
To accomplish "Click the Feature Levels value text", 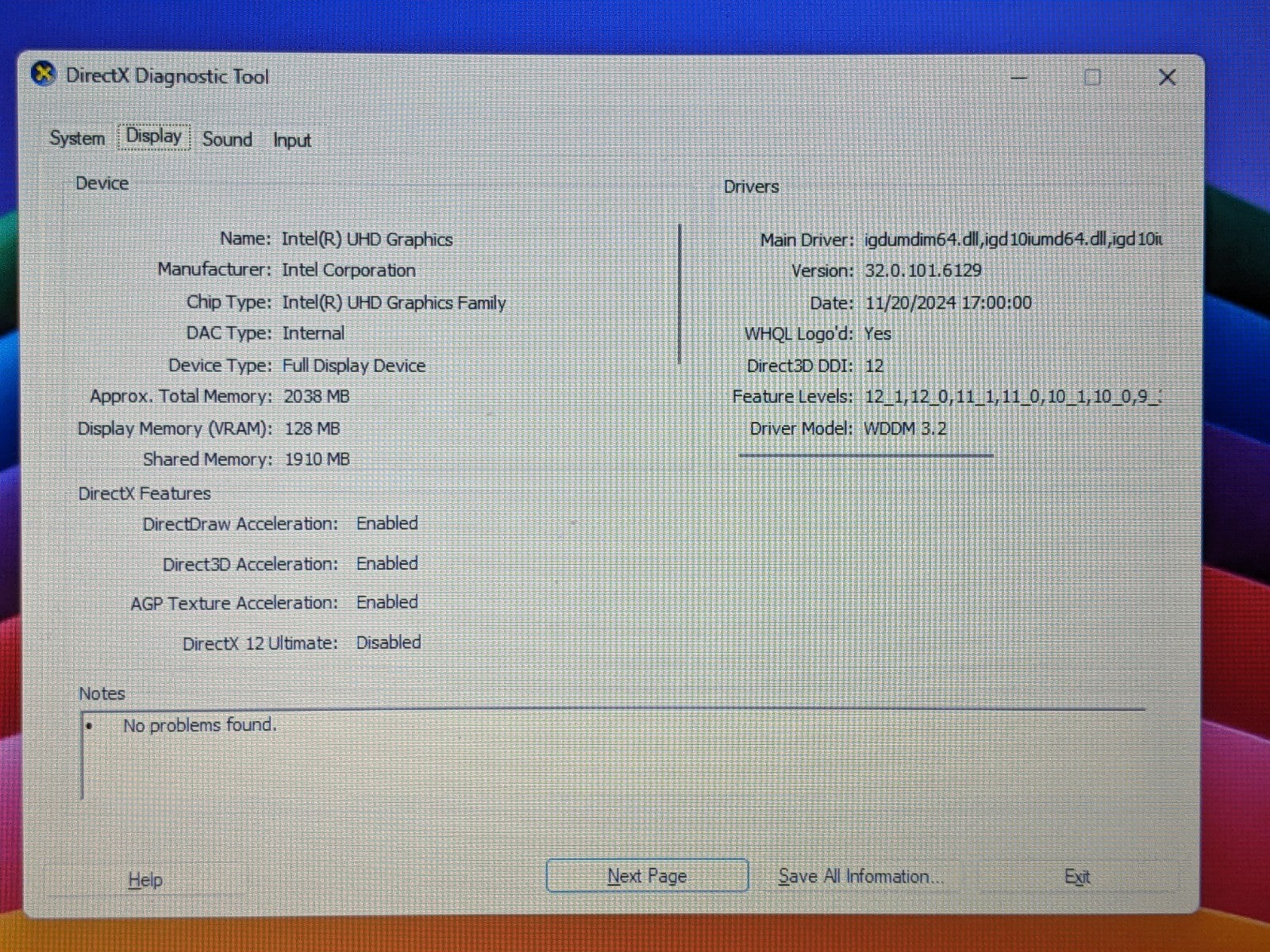I will click(1012, 397).
